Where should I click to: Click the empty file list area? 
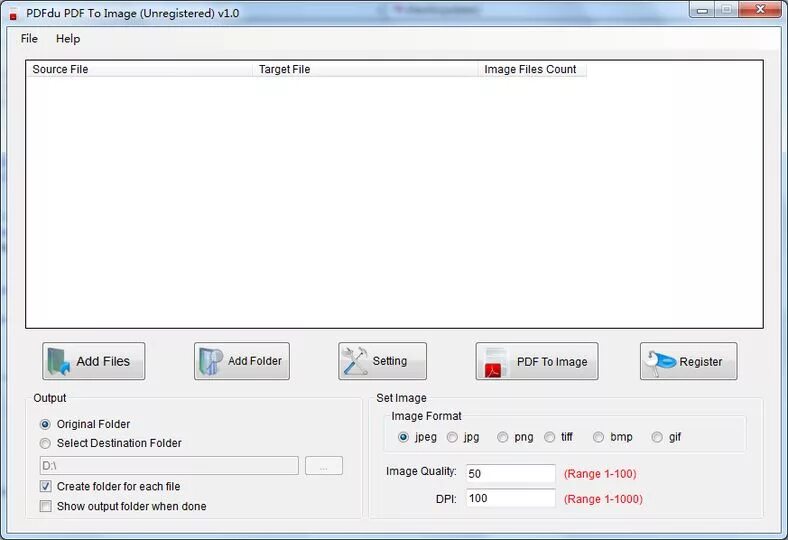(x=395, y=201)
